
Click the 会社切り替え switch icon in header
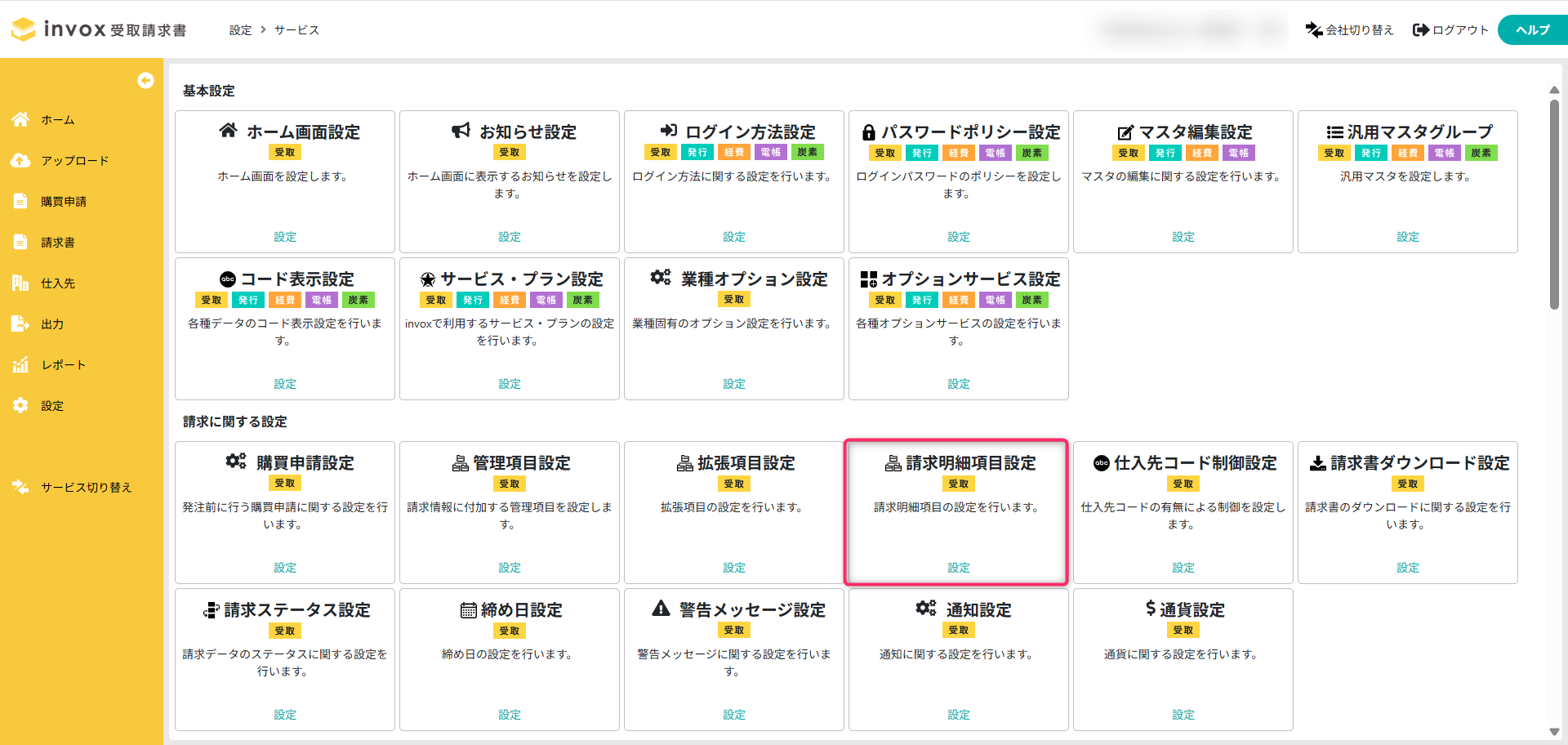(x=1313, y=30)
